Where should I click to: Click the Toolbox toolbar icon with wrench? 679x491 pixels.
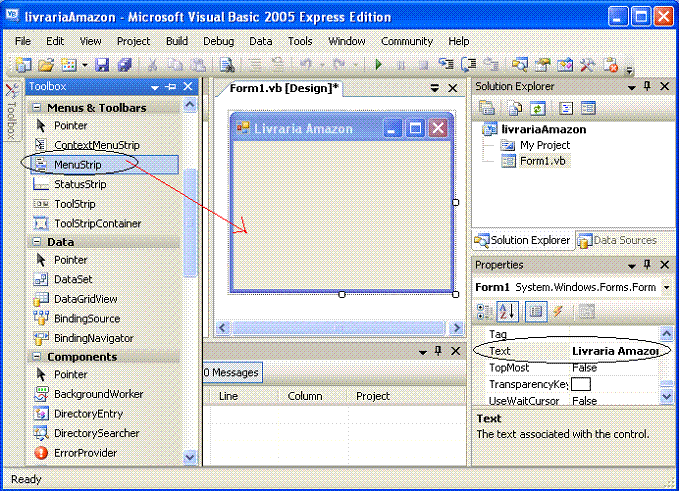[x=587, y=65]
